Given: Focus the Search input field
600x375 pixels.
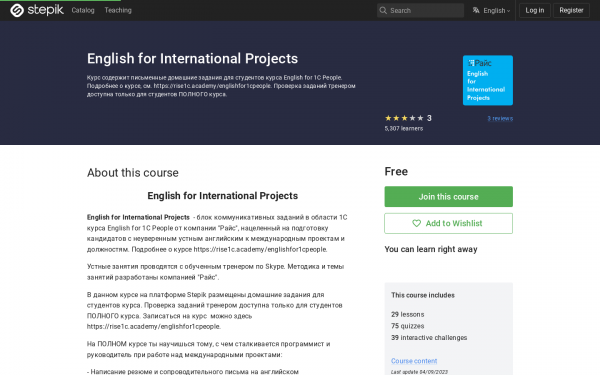Looking at the screenshot, I should [420, 10].
